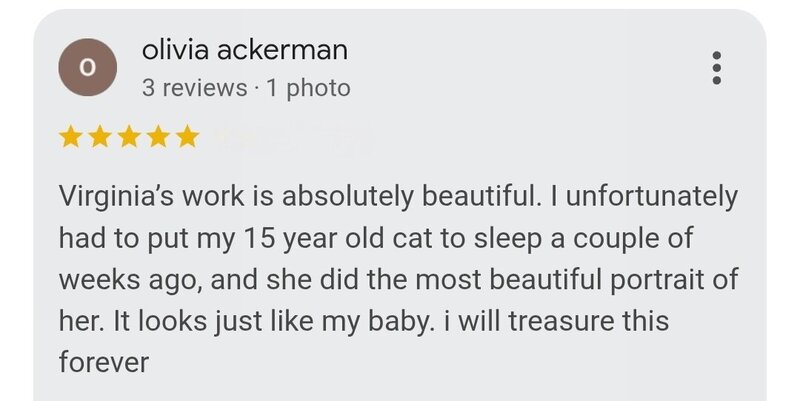800x401 pixels.
Task: Click the second gold star
Action: 100,137
